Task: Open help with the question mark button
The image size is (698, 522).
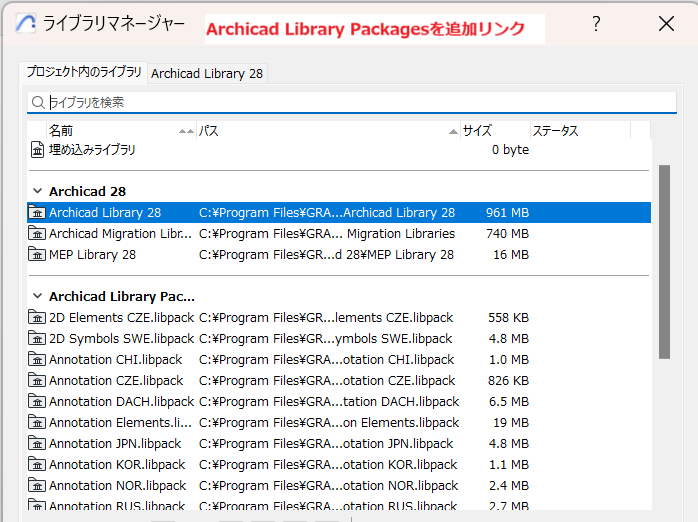Action: [x=597, y=24]
